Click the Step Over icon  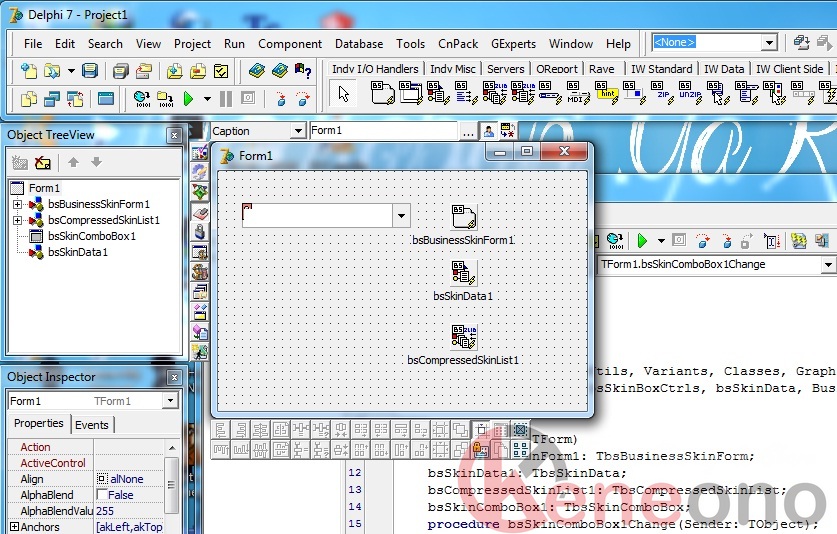(303, 99)
